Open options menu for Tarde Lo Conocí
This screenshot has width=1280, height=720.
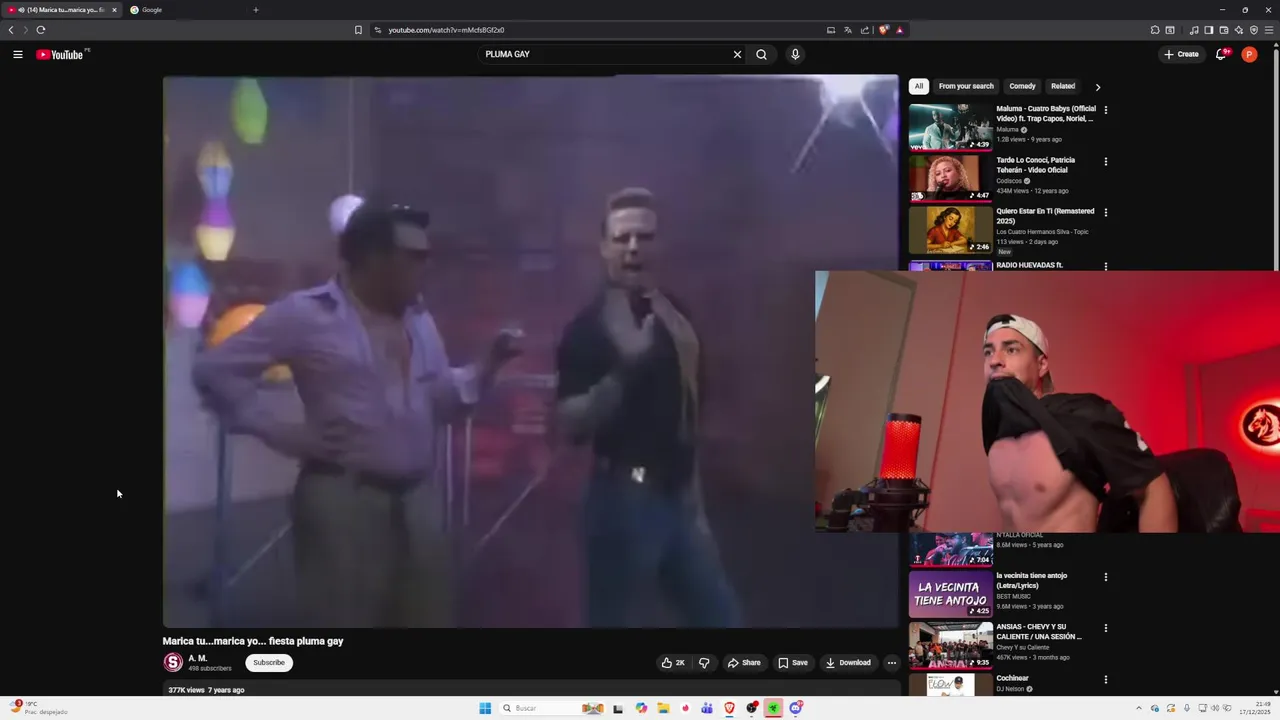[1105, 161]
